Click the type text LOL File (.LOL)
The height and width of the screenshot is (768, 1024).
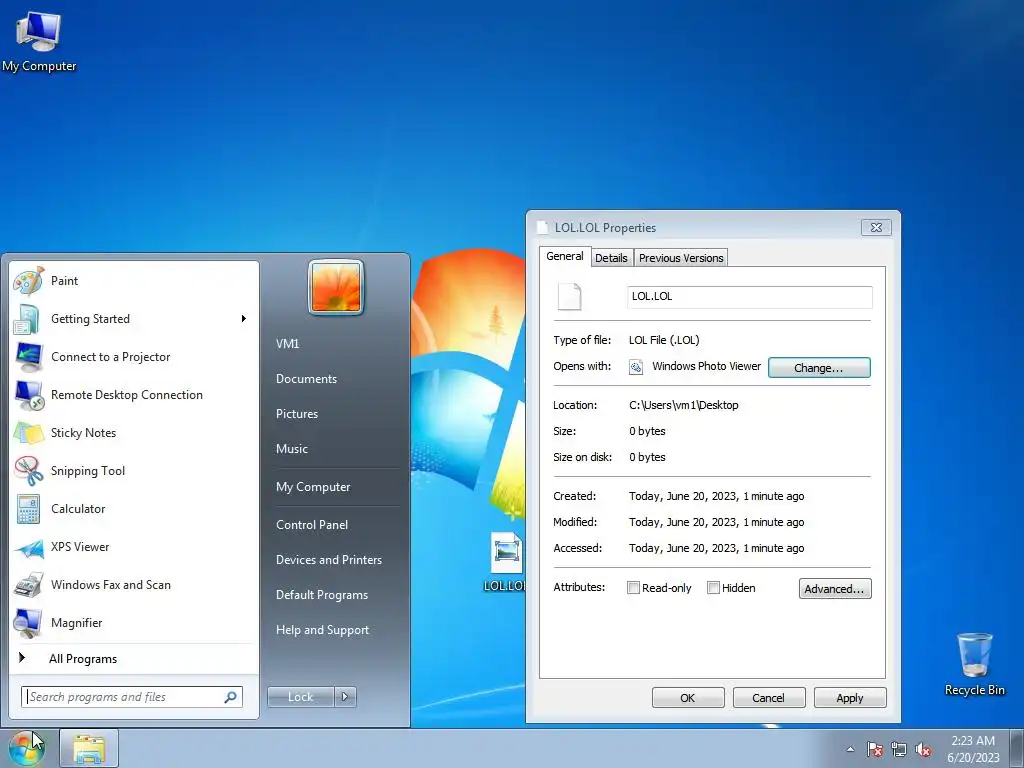pyautogui.click(x=664, y=340)
